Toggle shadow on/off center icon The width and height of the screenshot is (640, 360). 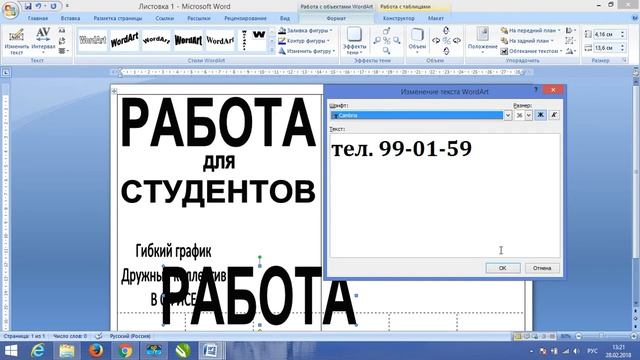(x=387, y=41)
